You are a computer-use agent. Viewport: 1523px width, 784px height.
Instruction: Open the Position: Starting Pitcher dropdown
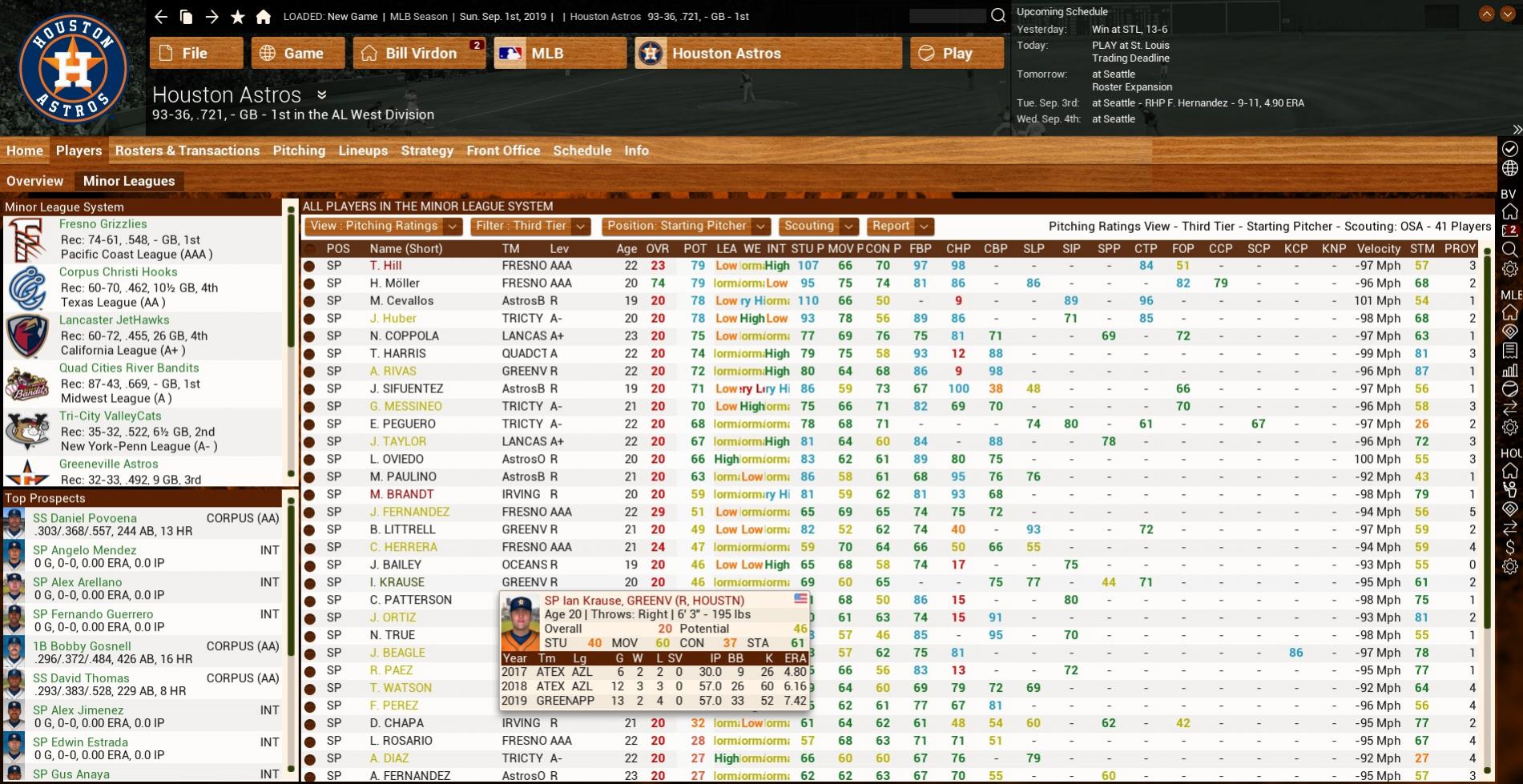point(686,227)
